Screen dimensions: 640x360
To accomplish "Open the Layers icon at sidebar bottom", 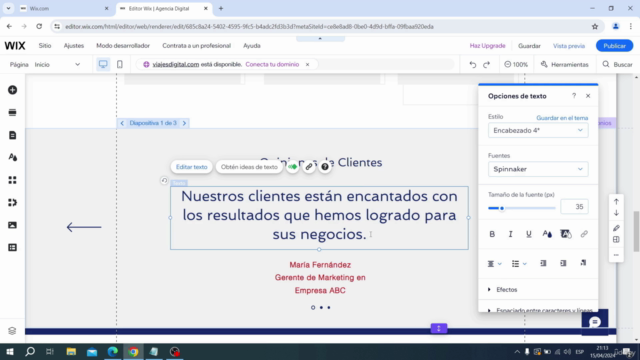I will [x=12, y=331].
